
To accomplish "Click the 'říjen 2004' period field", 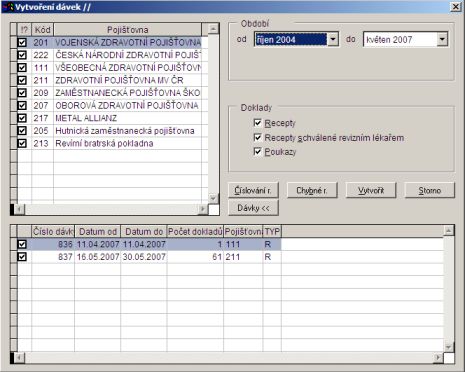I will (x=291, y=40).
